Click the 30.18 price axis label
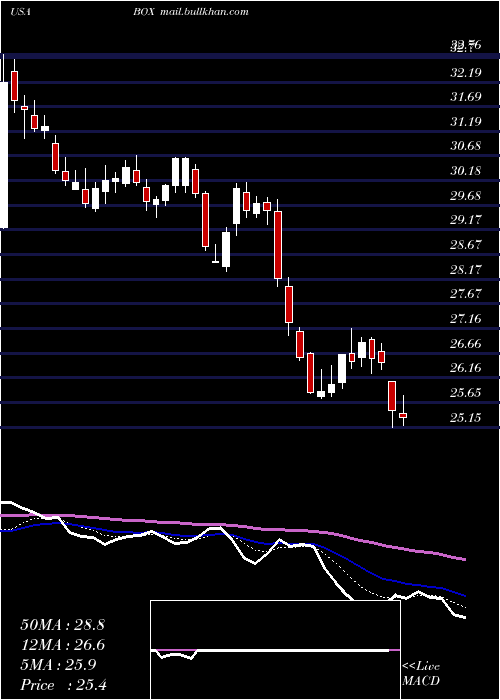This screenshot has height=700, width=500. (466, 171)
